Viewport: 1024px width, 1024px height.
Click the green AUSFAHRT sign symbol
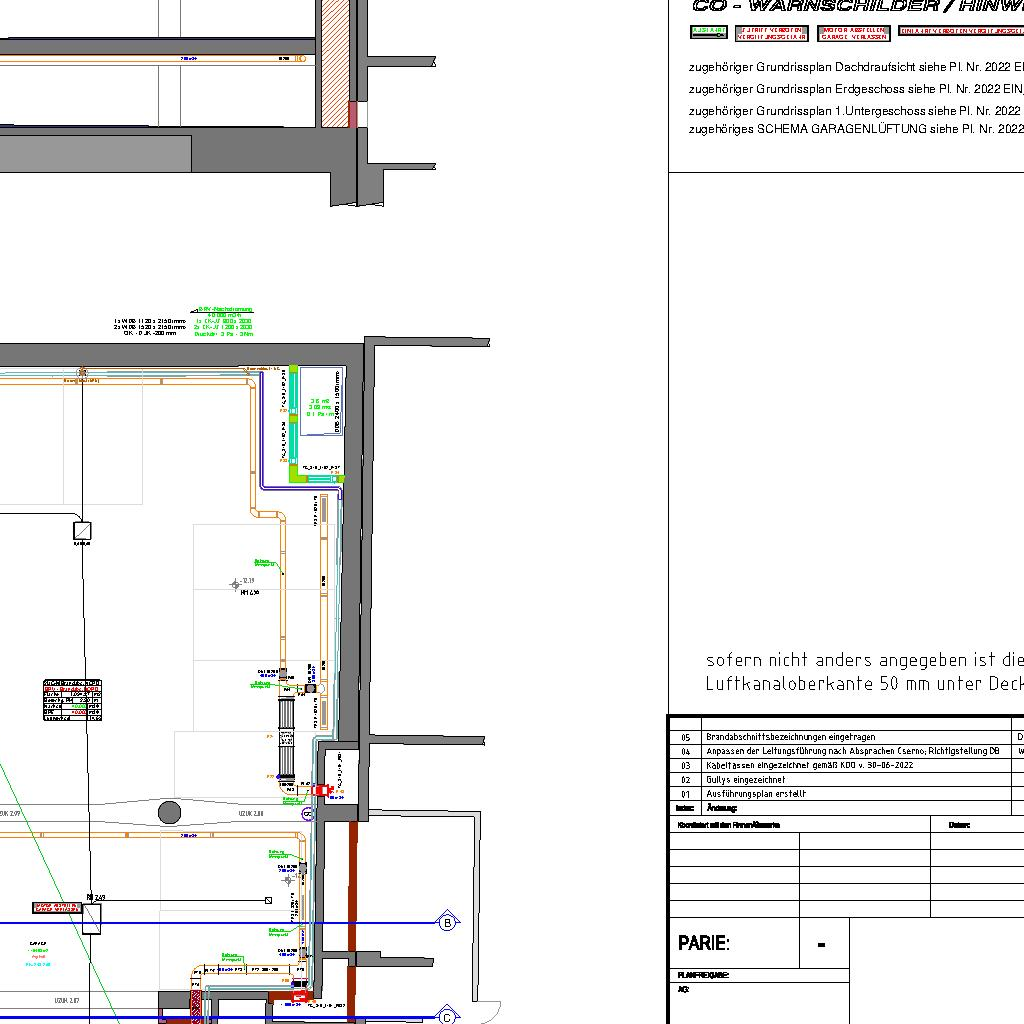point(709,32)
